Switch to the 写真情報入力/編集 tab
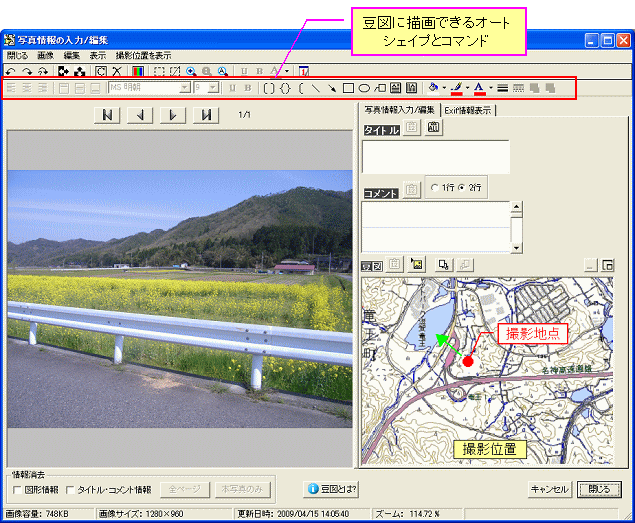The image size is (635, 523). tap(399, 110)
